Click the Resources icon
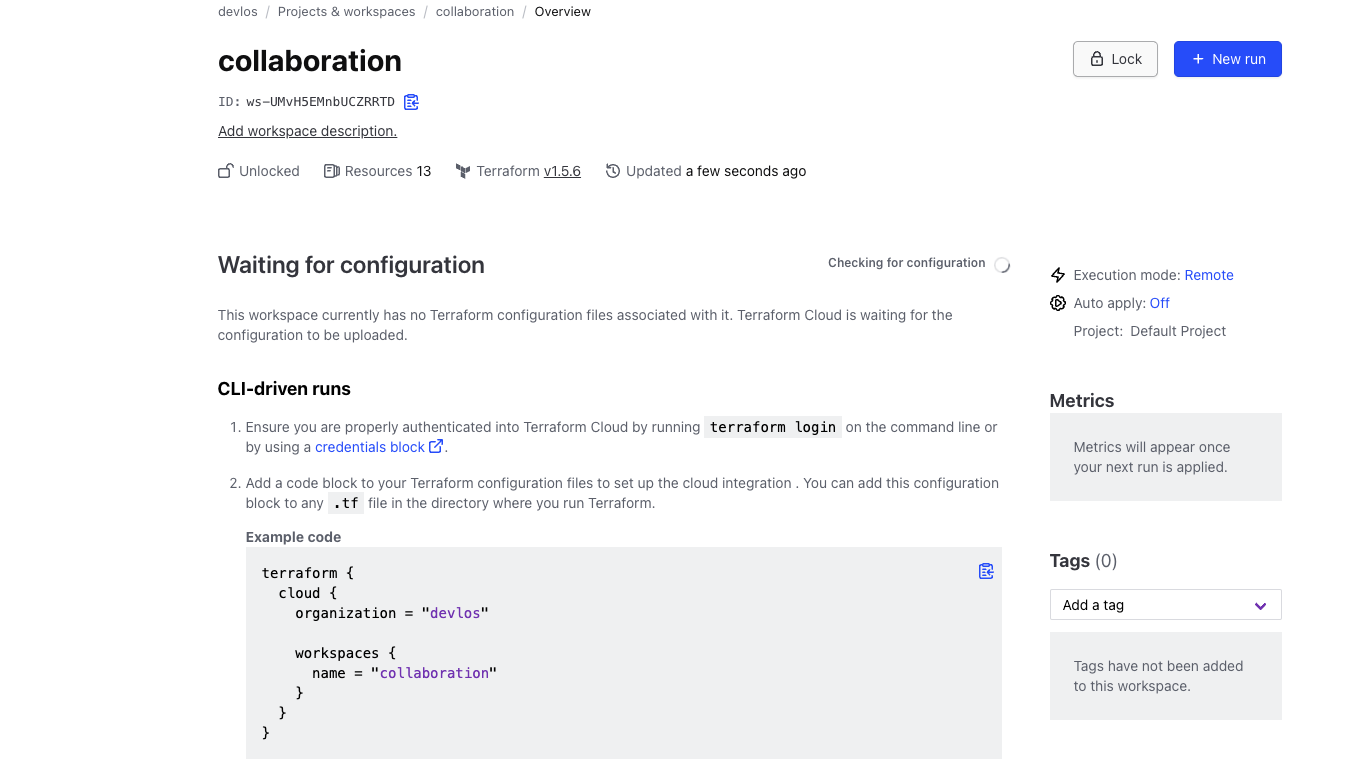 (332, 171)
